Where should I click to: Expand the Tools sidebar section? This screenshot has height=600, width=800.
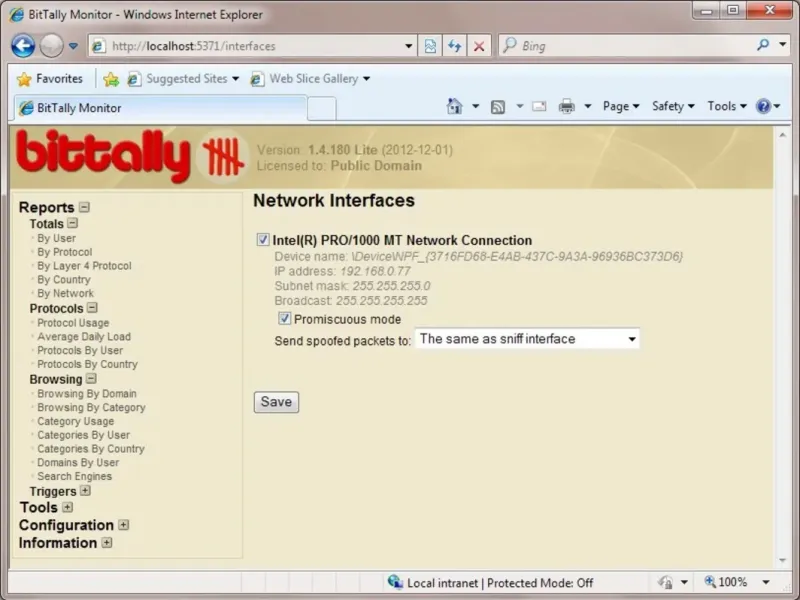67,507
